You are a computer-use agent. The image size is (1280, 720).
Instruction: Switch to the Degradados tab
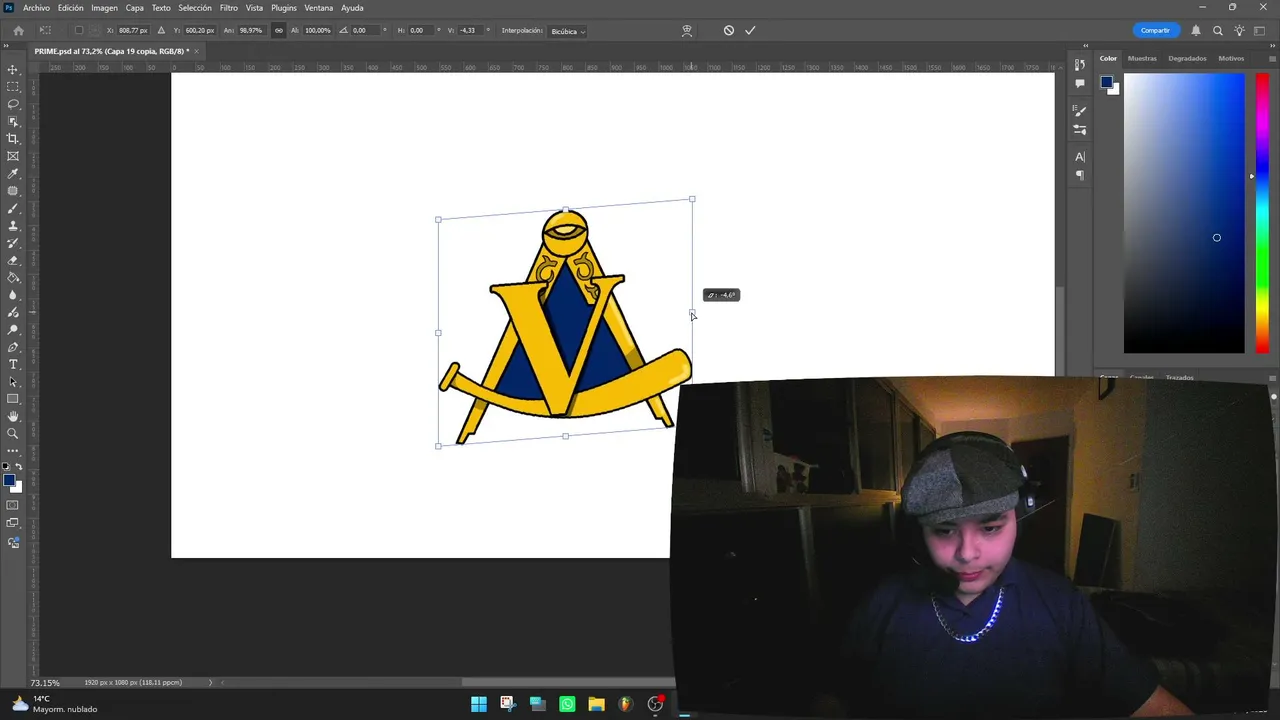1187,58
